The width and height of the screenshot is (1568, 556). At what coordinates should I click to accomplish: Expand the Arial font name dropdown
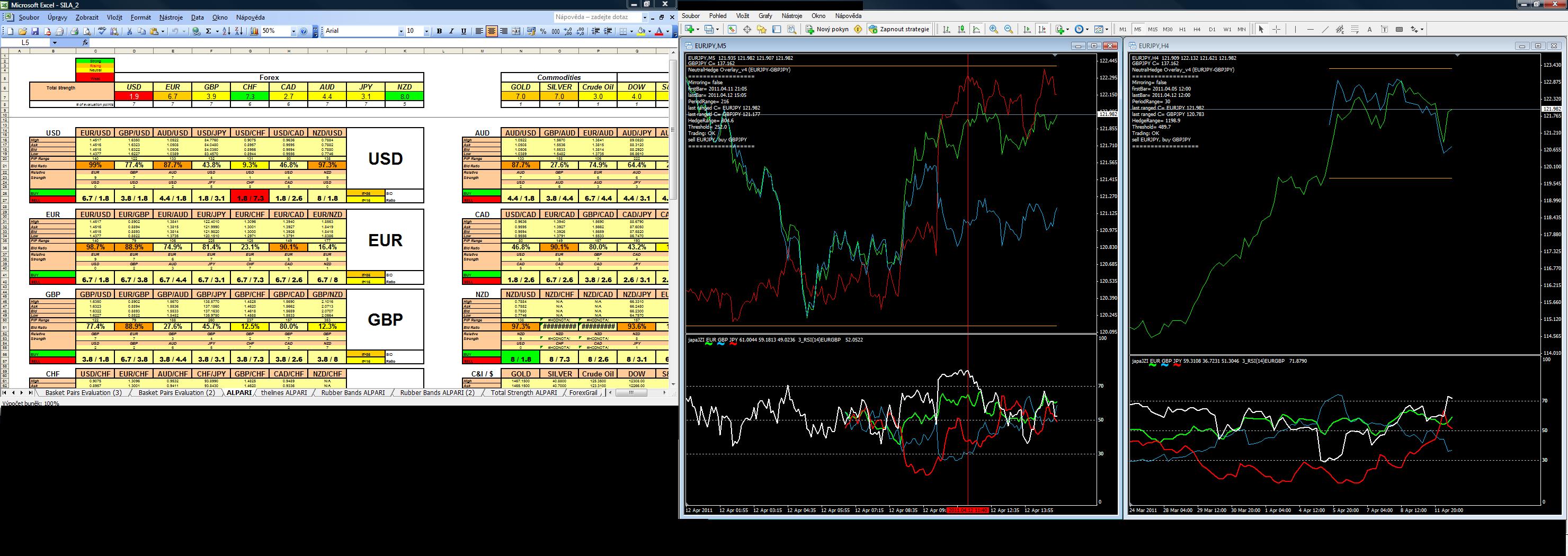[x=400, y=31]
